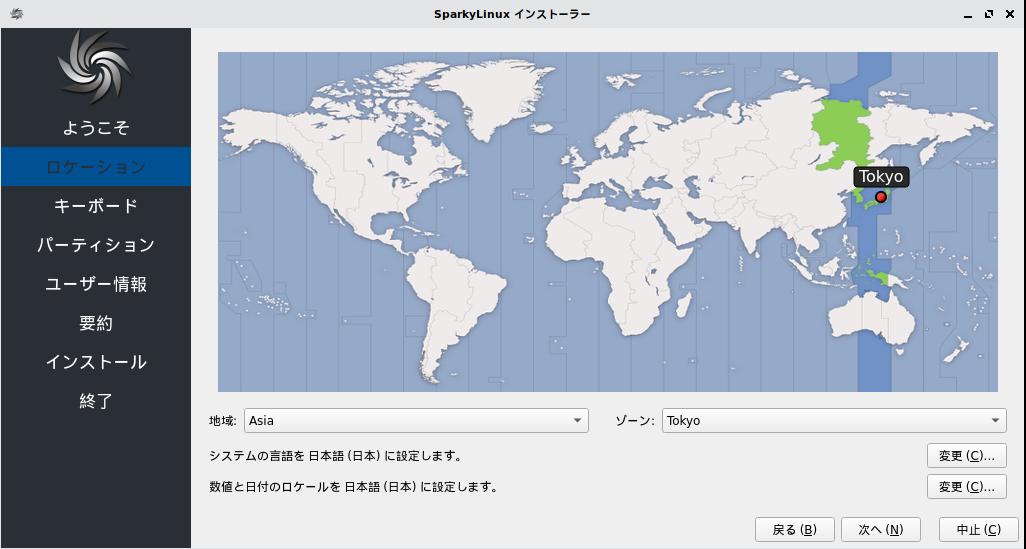
Task: Select the ユーザー情報 step in sidebar
Action: [96, 284]
